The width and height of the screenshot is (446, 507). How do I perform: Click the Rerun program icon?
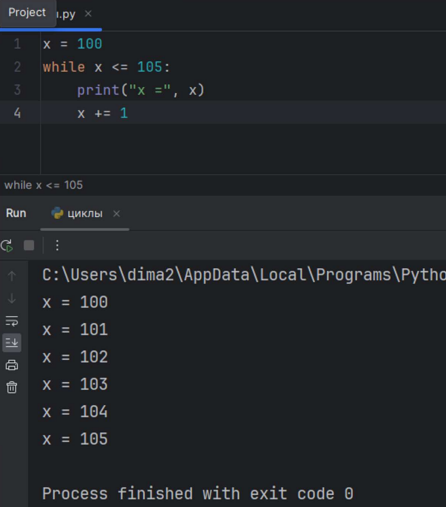(7, 246)
